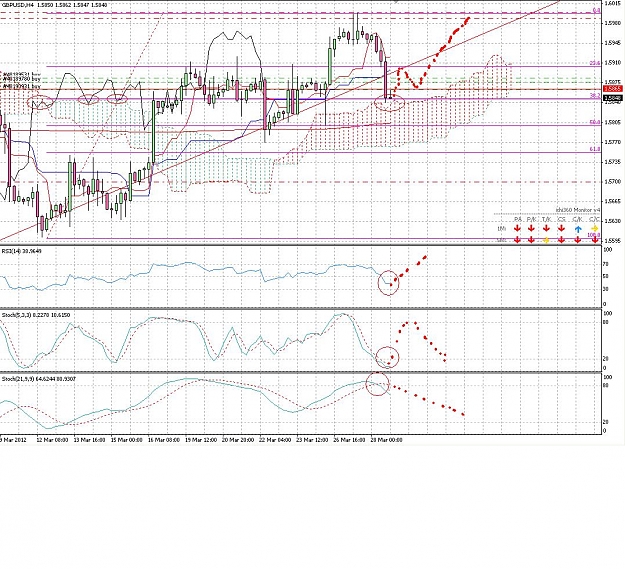Click the red current price tag on the price axis
The height and width of the screenshot is (569, 625).
pyautogui.click(x=611, y=88)
